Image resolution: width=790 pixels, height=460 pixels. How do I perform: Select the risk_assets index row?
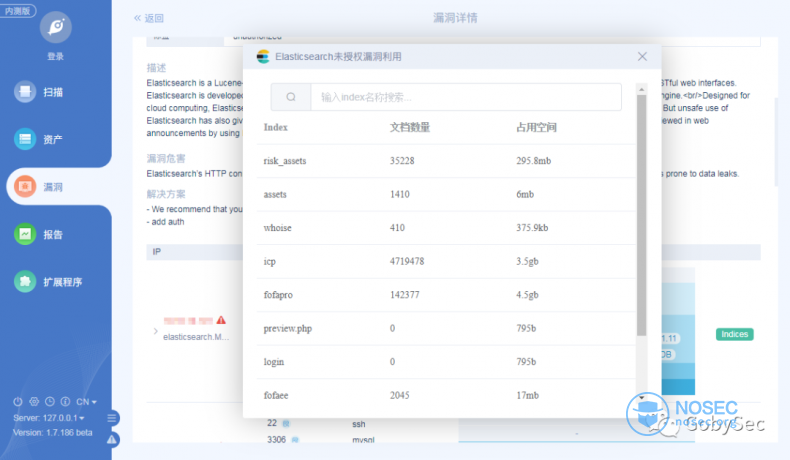tap(446, 161)
